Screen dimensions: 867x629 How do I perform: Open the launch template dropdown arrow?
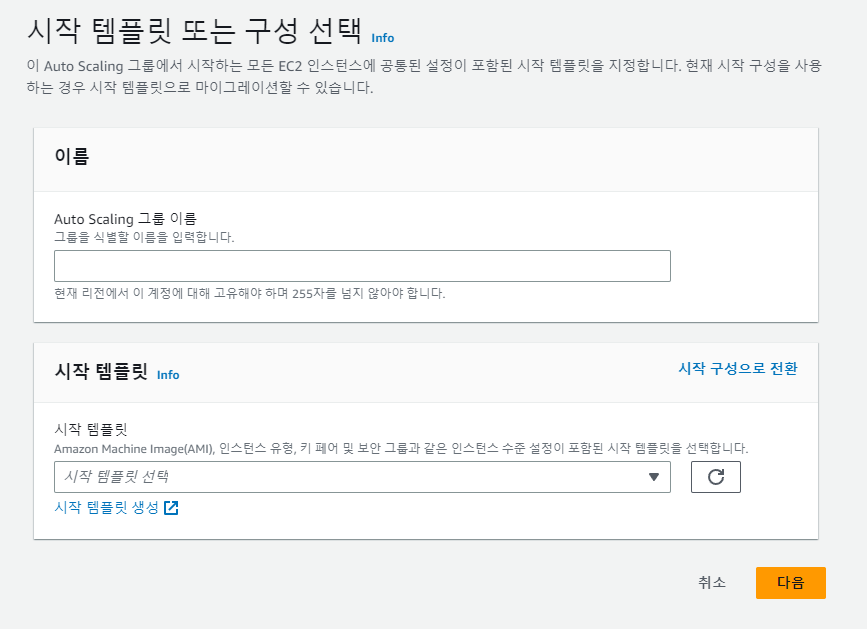click(654, 477)
